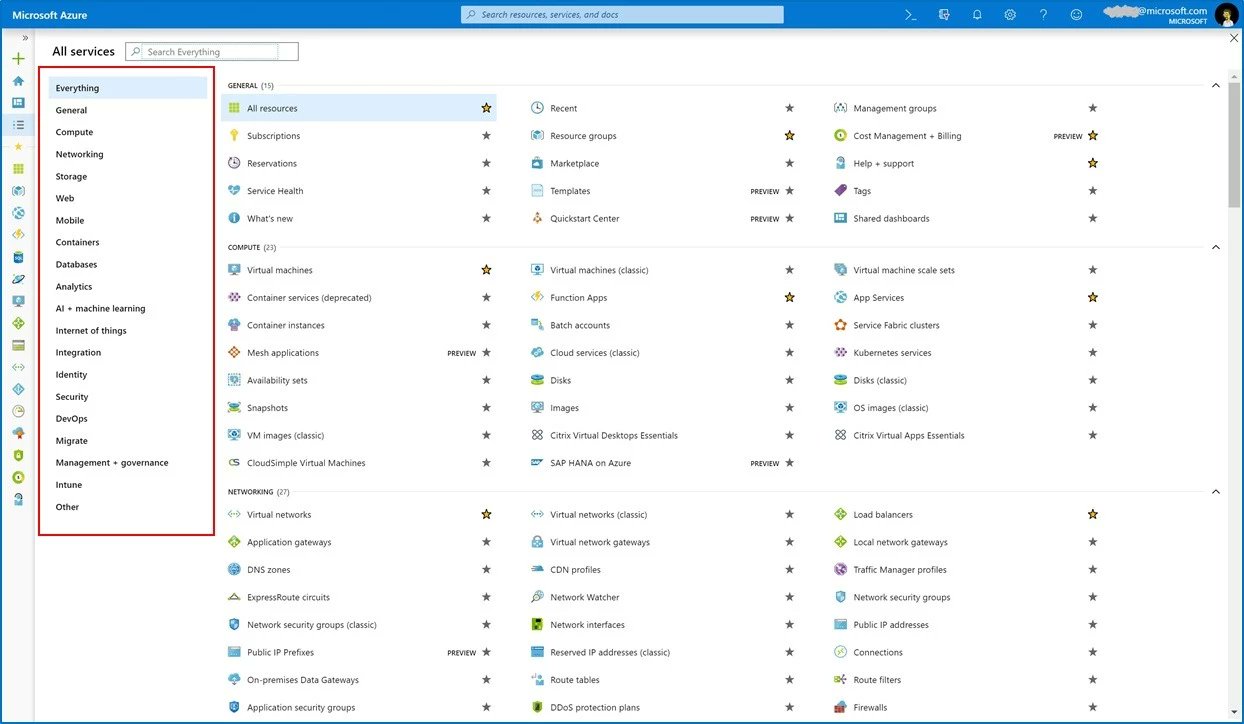Open Dashboard icon in left sidebar
This screenshot has height=724, width=1244.
click(18, 103)
